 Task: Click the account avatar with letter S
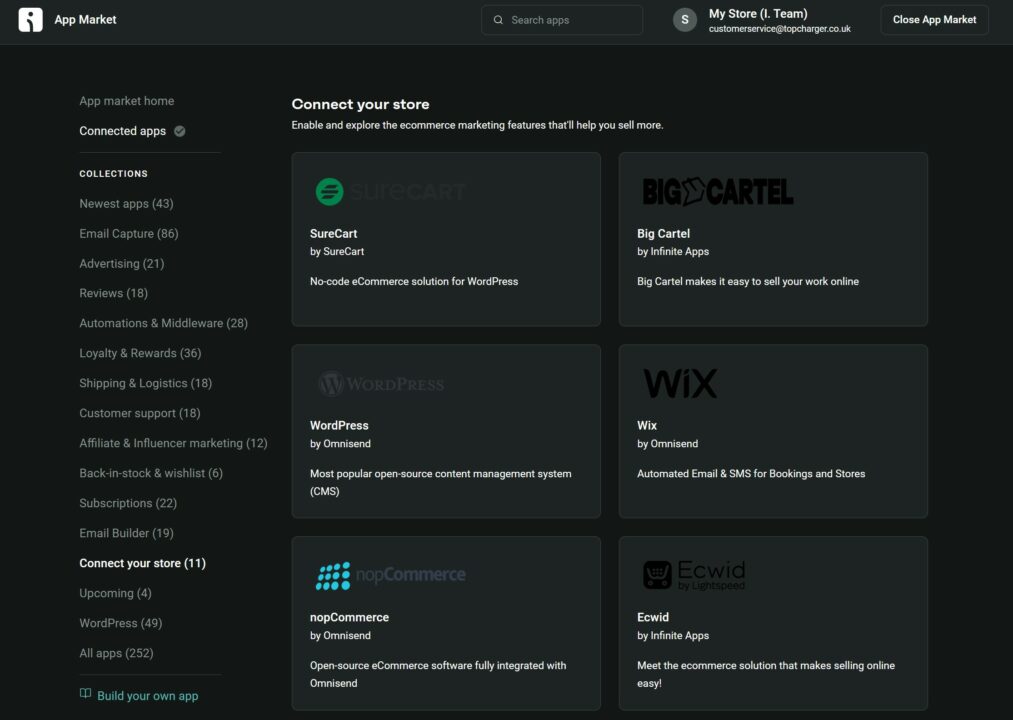pos(685,20)
